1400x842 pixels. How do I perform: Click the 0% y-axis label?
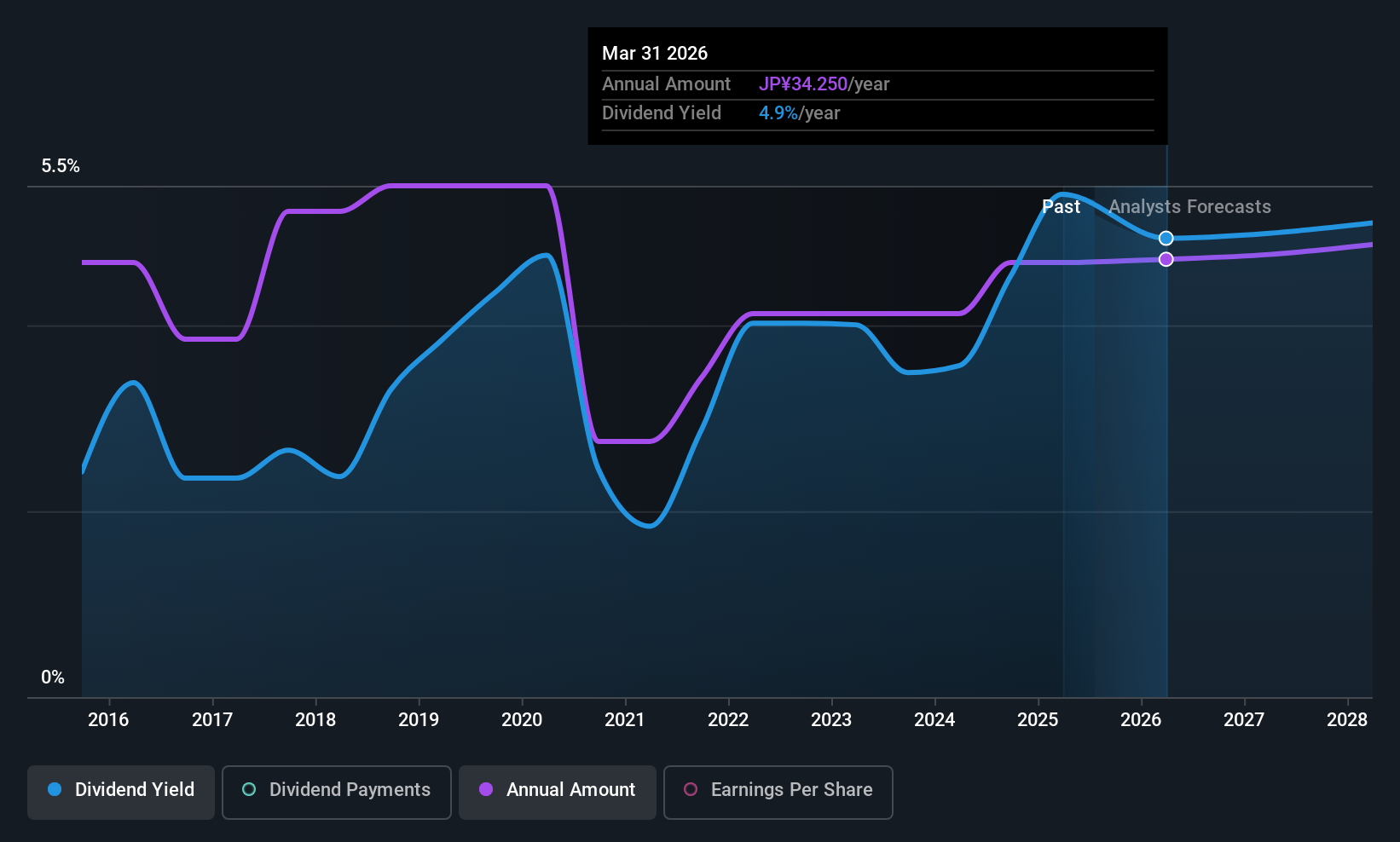click(53, 678)
